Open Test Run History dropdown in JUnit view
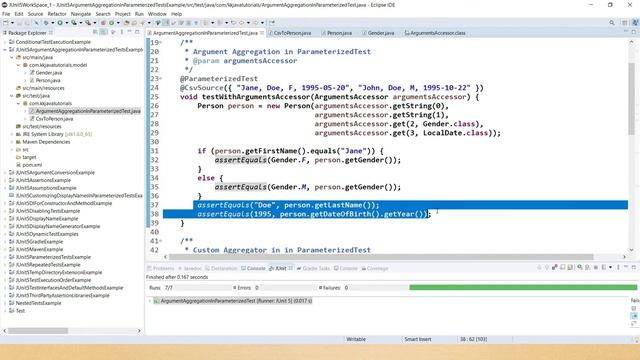640x360 pixels. click(x=610, y=267)
